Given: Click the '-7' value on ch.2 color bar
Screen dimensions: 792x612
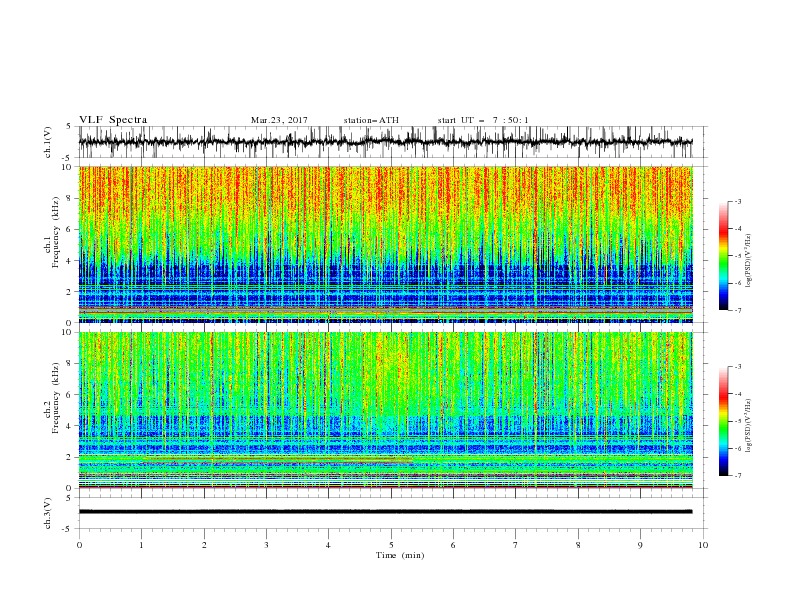Looking at the screenshot, I should click(737, 476).
